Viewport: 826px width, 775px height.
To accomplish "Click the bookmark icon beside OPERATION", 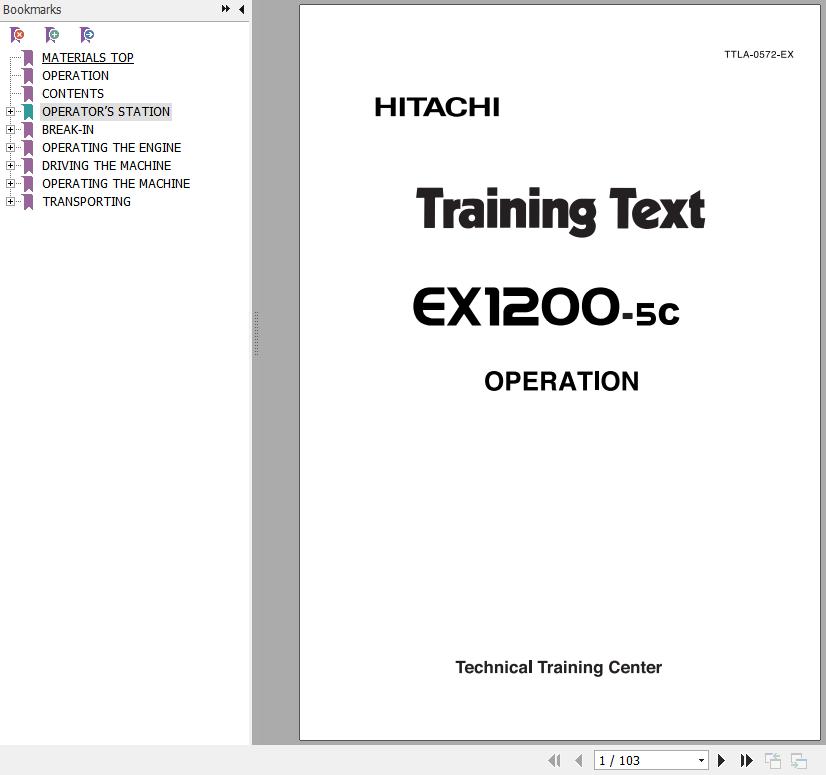I will click(28, 75).
